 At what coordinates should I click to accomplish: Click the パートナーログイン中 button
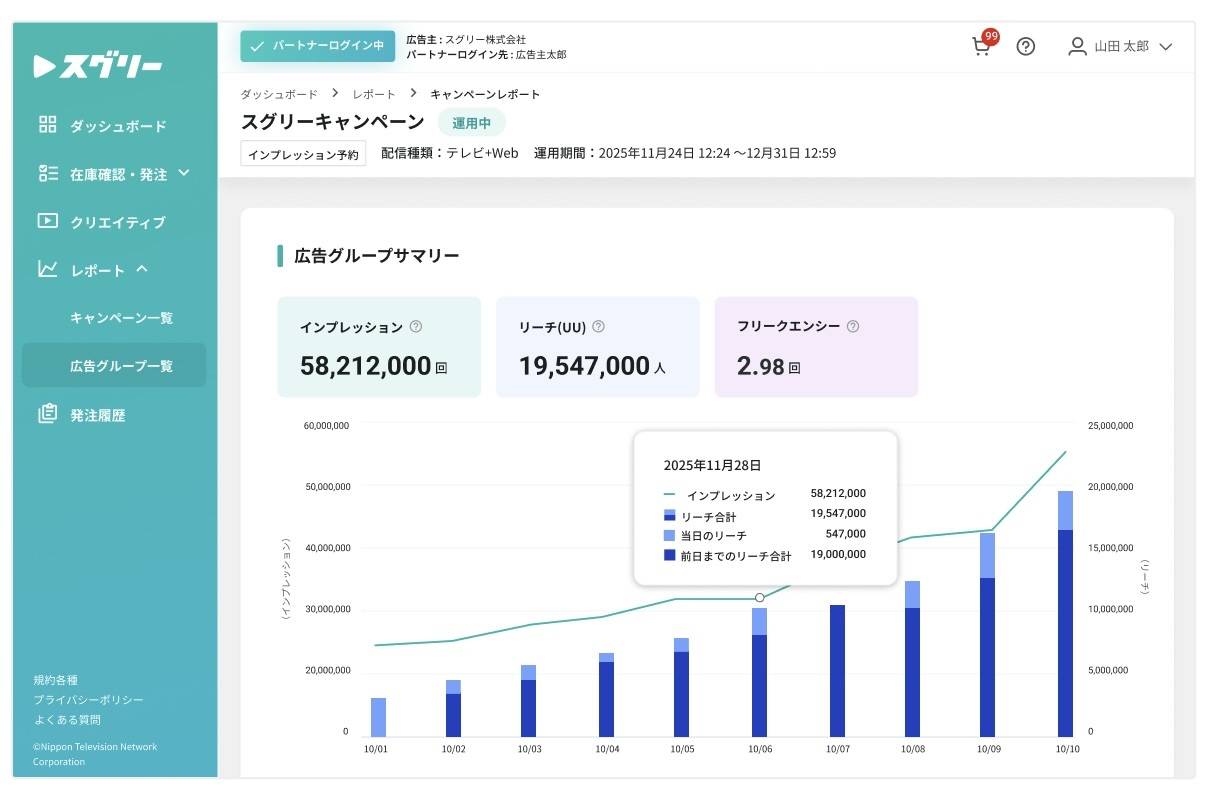pos(317,46)
